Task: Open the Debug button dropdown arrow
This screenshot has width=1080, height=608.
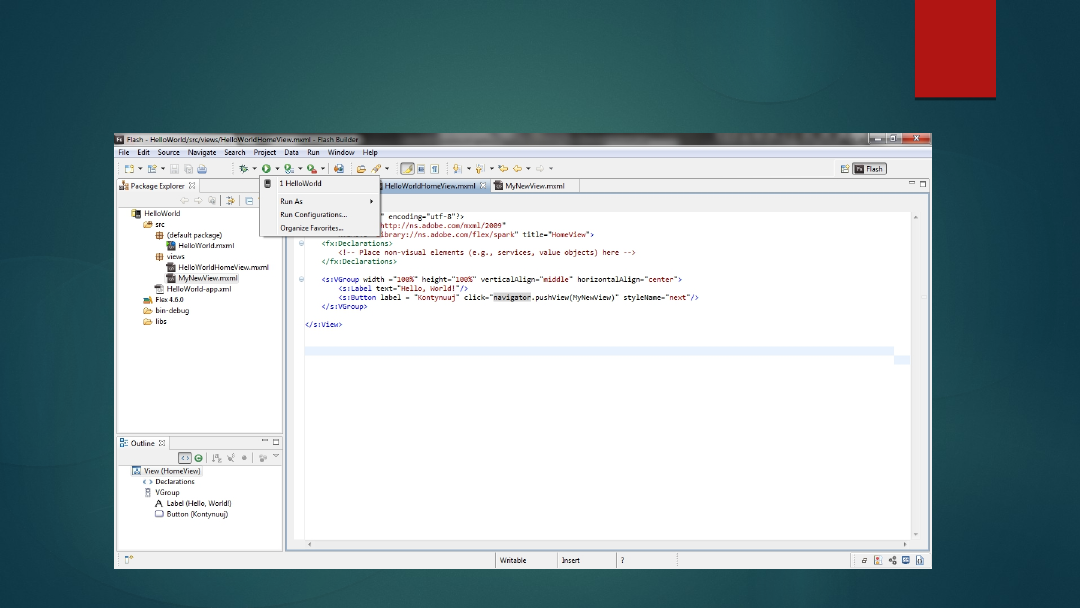Action: click(x=254, y=169)
